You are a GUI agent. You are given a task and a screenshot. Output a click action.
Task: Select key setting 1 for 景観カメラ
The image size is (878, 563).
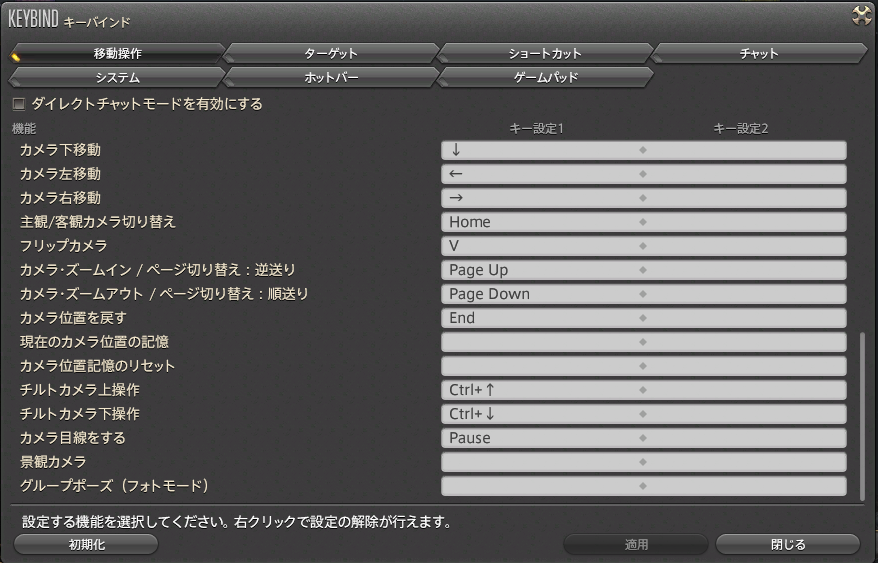542,462
